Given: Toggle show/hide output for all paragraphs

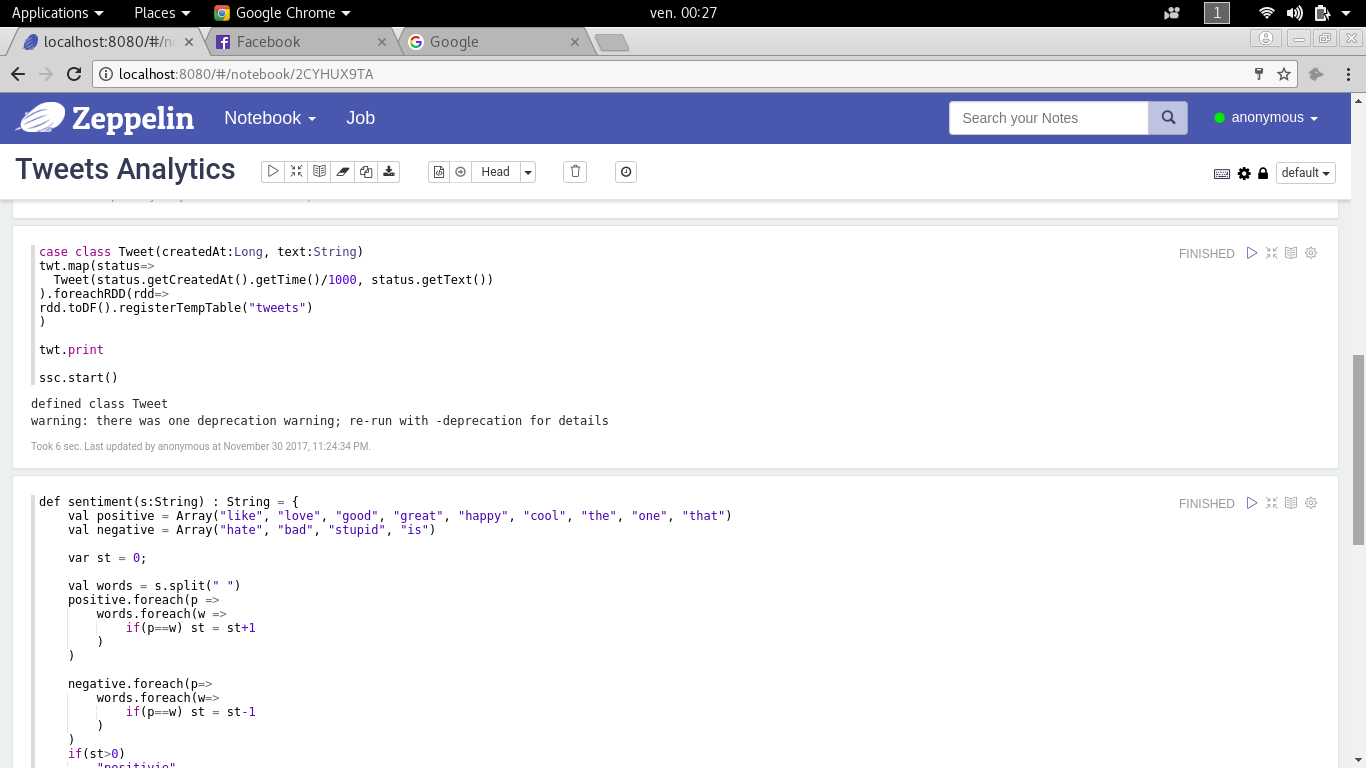Looking at the screenshot, I should (x=319, y=172).
